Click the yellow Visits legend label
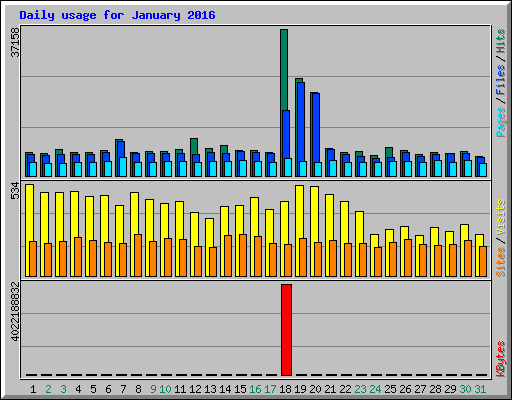Screen dimensions: 512x400 pos(501,218)
